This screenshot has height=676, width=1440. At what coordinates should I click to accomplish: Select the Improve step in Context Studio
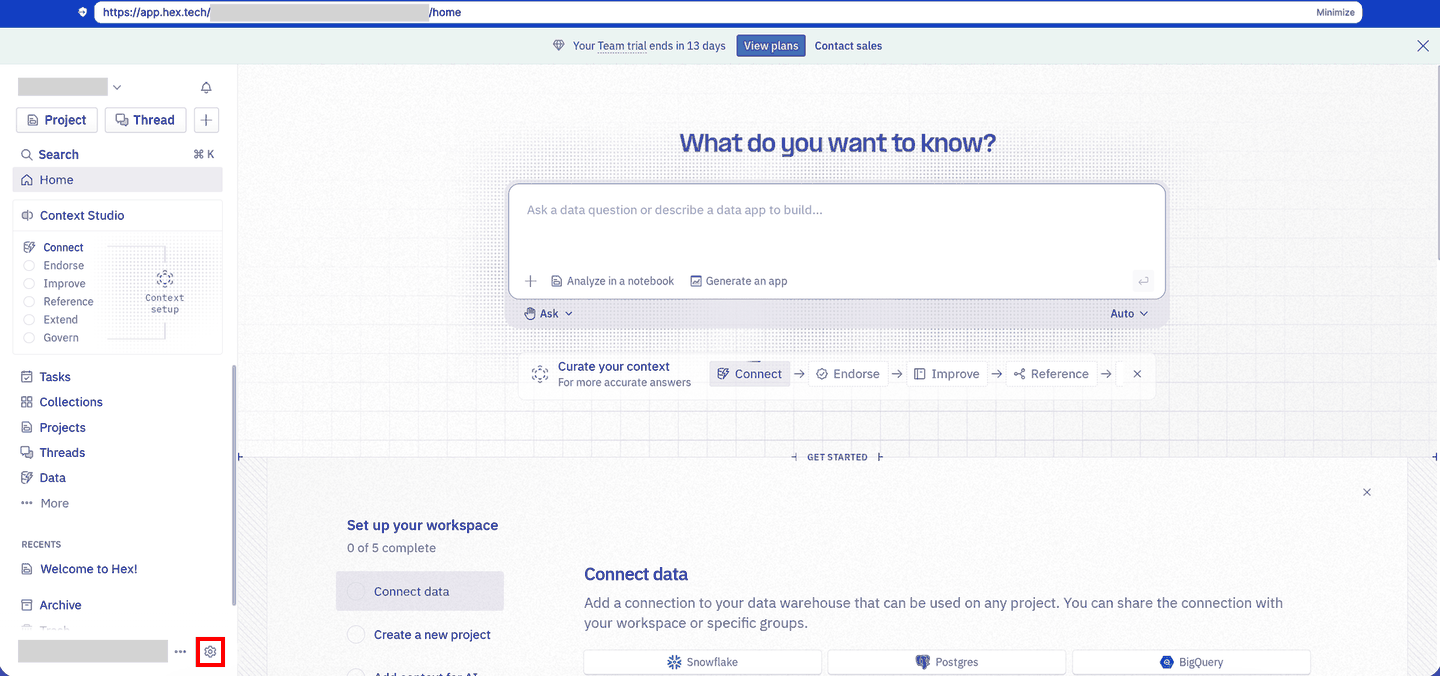pyautogui.click(x=65, y=284)
